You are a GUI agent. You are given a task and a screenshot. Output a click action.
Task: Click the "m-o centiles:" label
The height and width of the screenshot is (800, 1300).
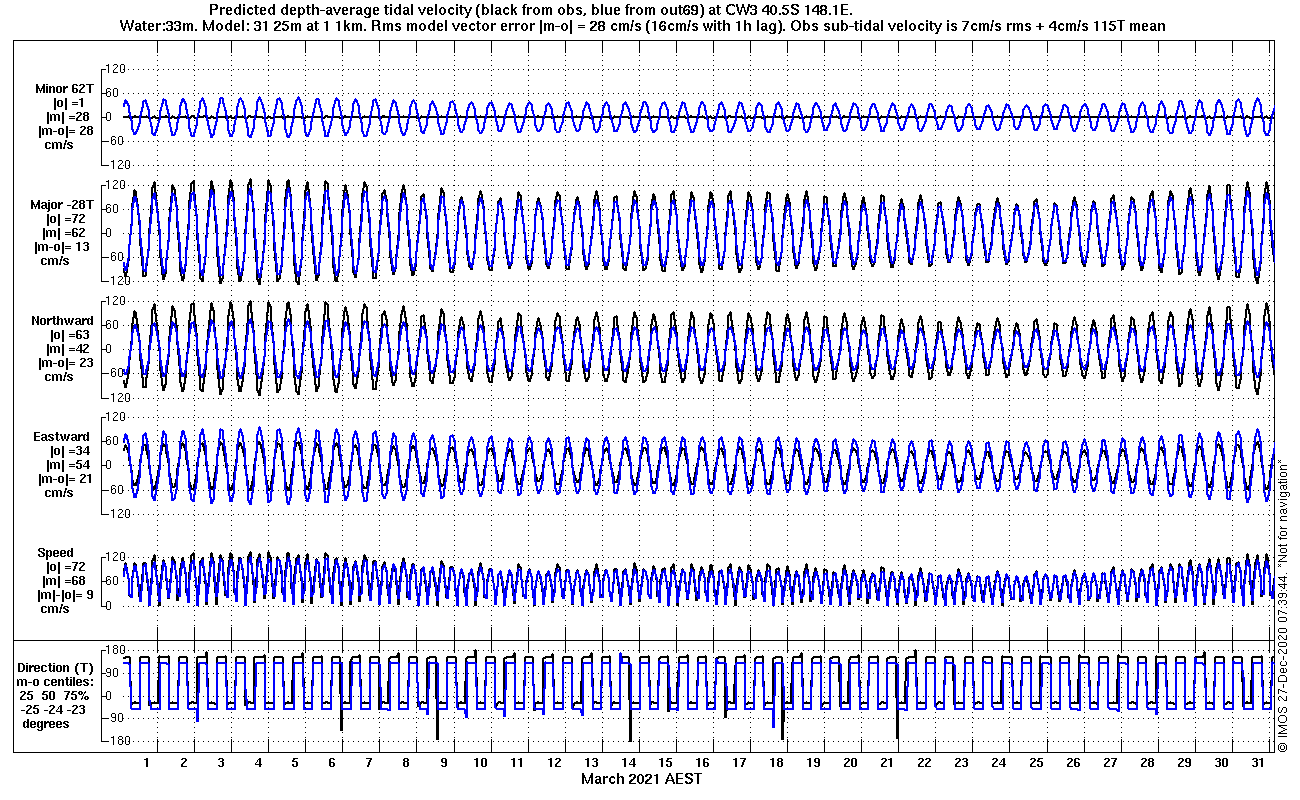click(56, 682)
